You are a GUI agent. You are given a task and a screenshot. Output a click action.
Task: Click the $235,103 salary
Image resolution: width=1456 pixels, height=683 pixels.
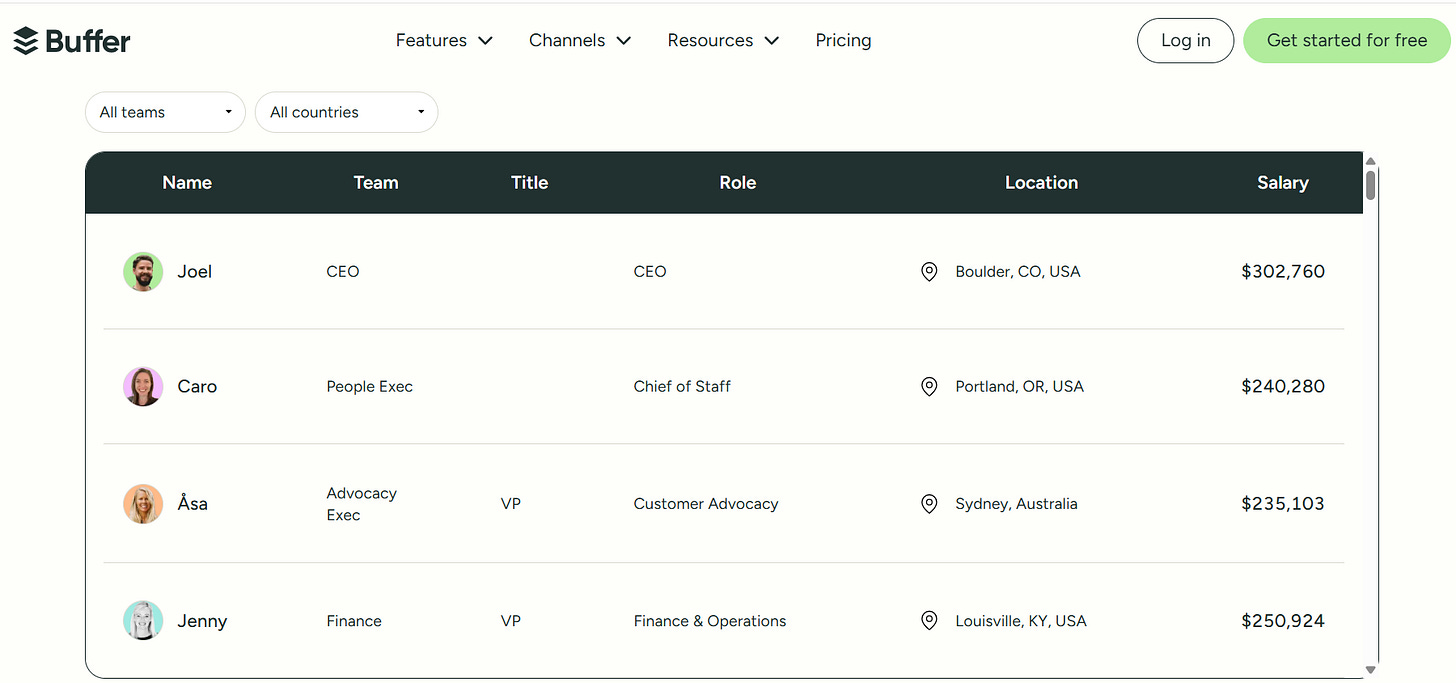1283,504
